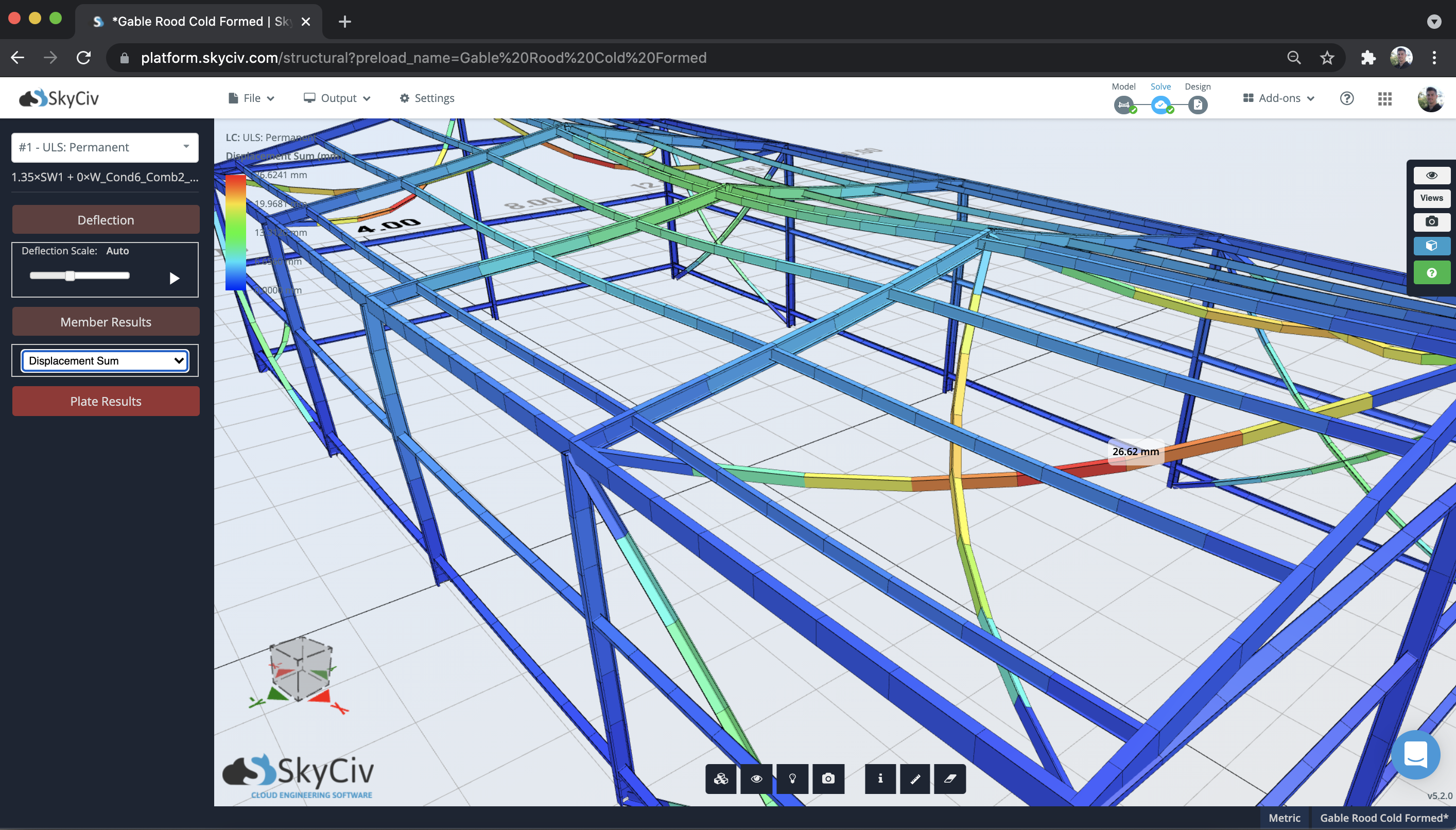Expand the ULS: Permanent load combo dropdown
The height and width of the screenshot is (830, 1456).
(105, 148)
